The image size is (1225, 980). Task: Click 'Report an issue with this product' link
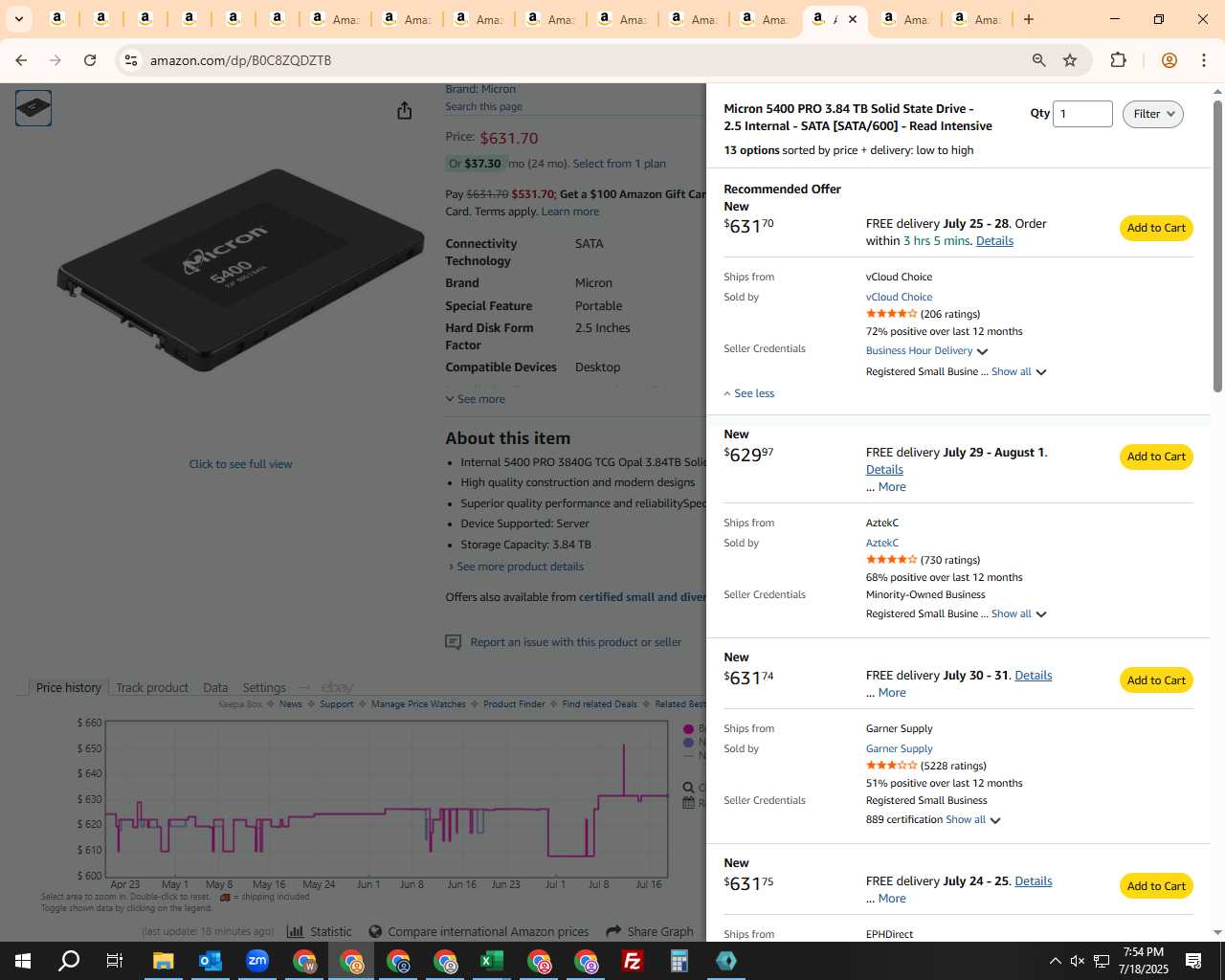[576, 642]
